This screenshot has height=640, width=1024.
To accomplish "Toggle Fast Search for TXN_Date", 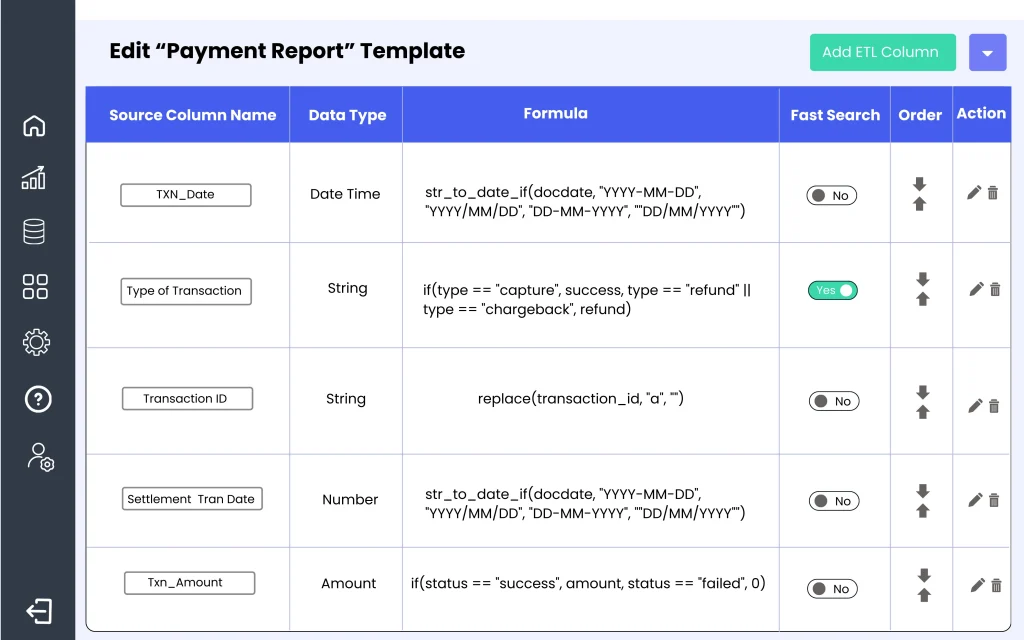I will click(x=831, y=195).
